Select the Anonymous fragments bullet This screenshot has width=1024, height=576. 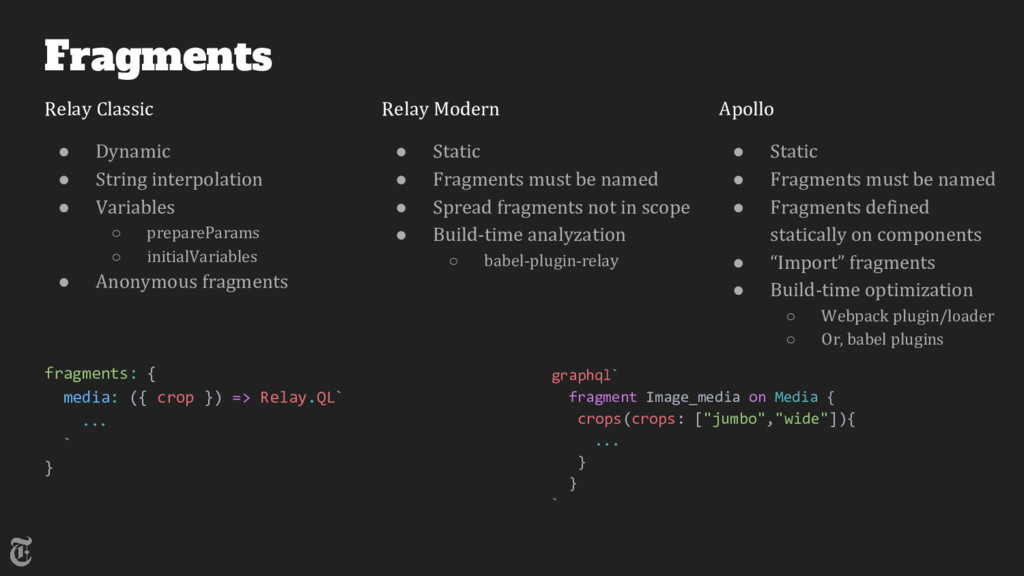coord(191,282)
